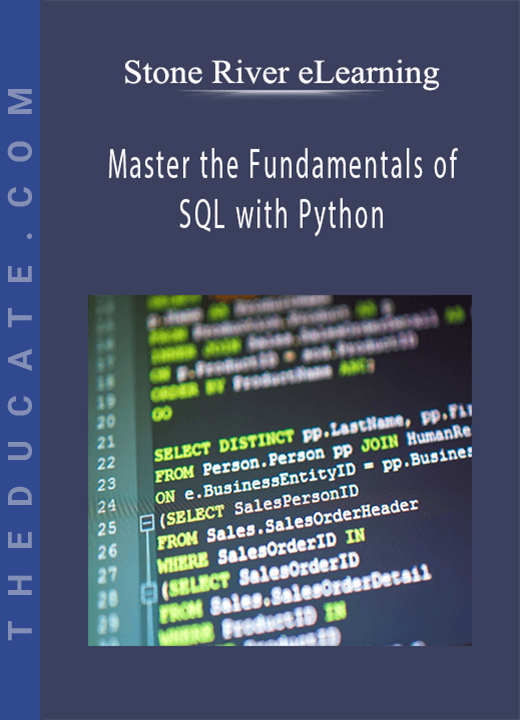Click the Stone River eLearning heading

(x=282, y=73)
